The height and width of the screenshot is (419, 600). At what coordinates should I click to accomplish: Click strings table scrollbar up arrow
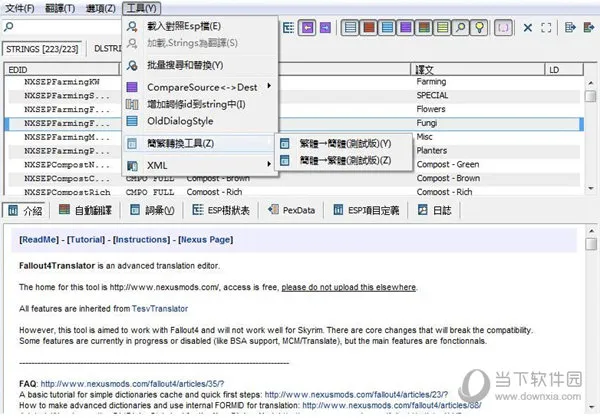coord(590,83)
